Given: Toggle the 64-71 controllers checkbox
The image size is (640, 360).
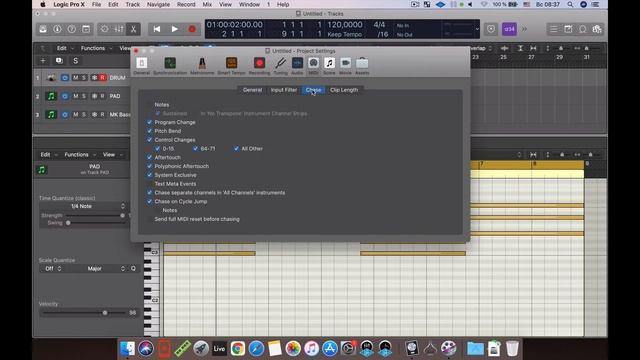Looking at the screenshot, I should [195, 149].
